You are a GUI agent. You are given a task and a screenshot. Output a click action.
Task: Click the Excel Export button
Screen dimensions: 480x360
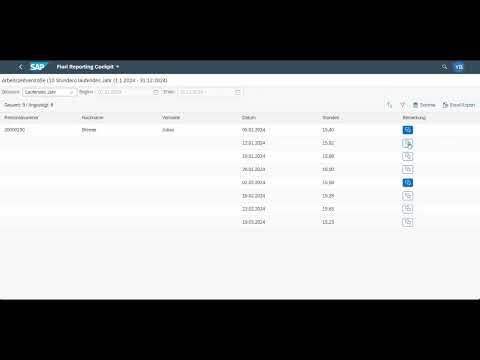459,105
